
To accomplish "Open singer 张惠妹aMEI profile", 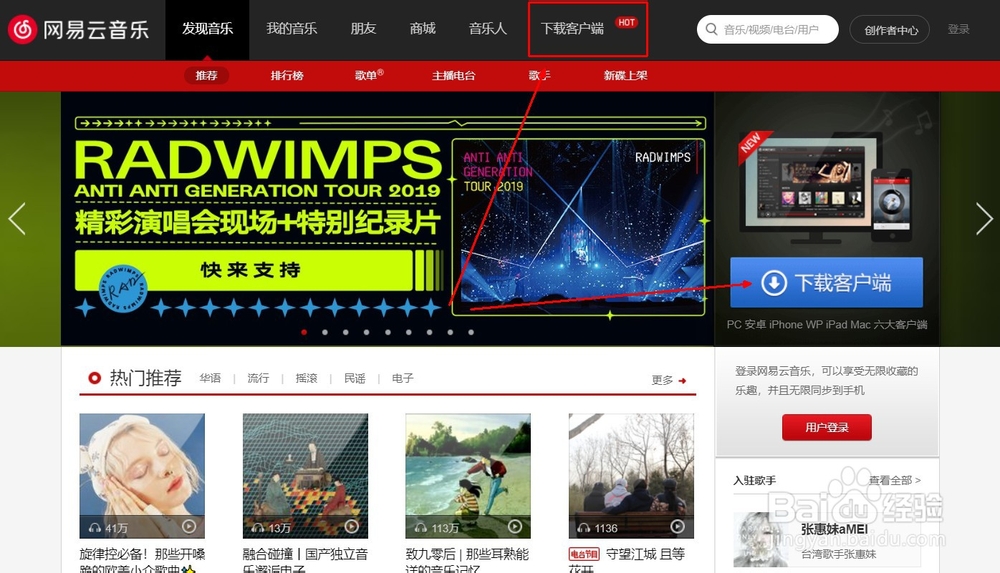I will pyautogui.click(x=834, y=529).
